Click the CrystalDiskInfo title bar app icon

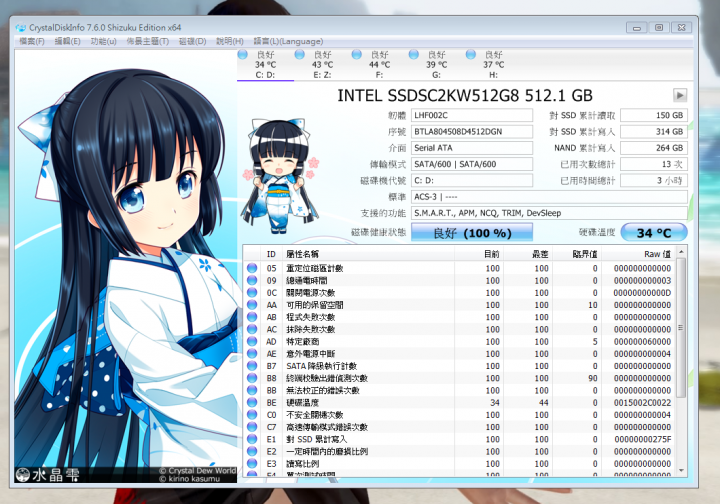(21, 28)
